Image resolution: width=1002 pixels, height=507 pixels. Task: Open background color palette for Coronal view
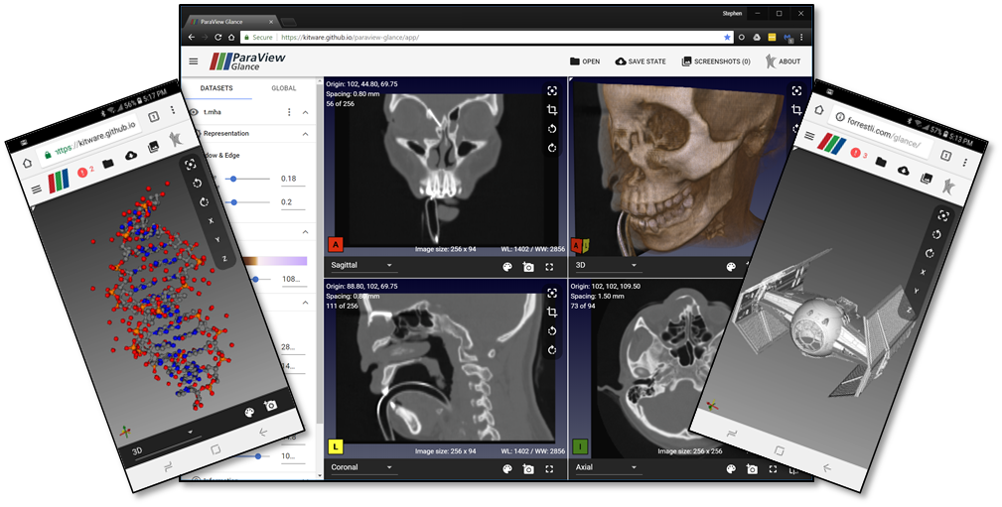(507, 469)
